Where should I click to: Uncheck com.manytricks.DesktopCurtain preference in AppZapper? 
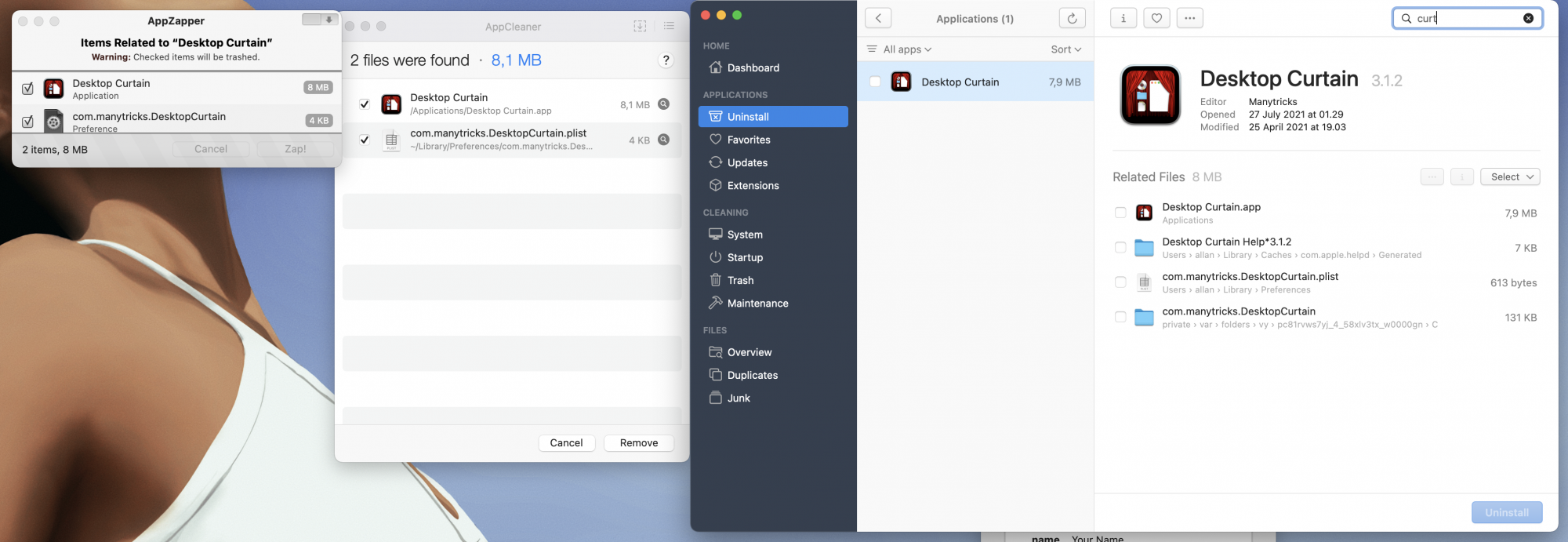pos(27,122)
